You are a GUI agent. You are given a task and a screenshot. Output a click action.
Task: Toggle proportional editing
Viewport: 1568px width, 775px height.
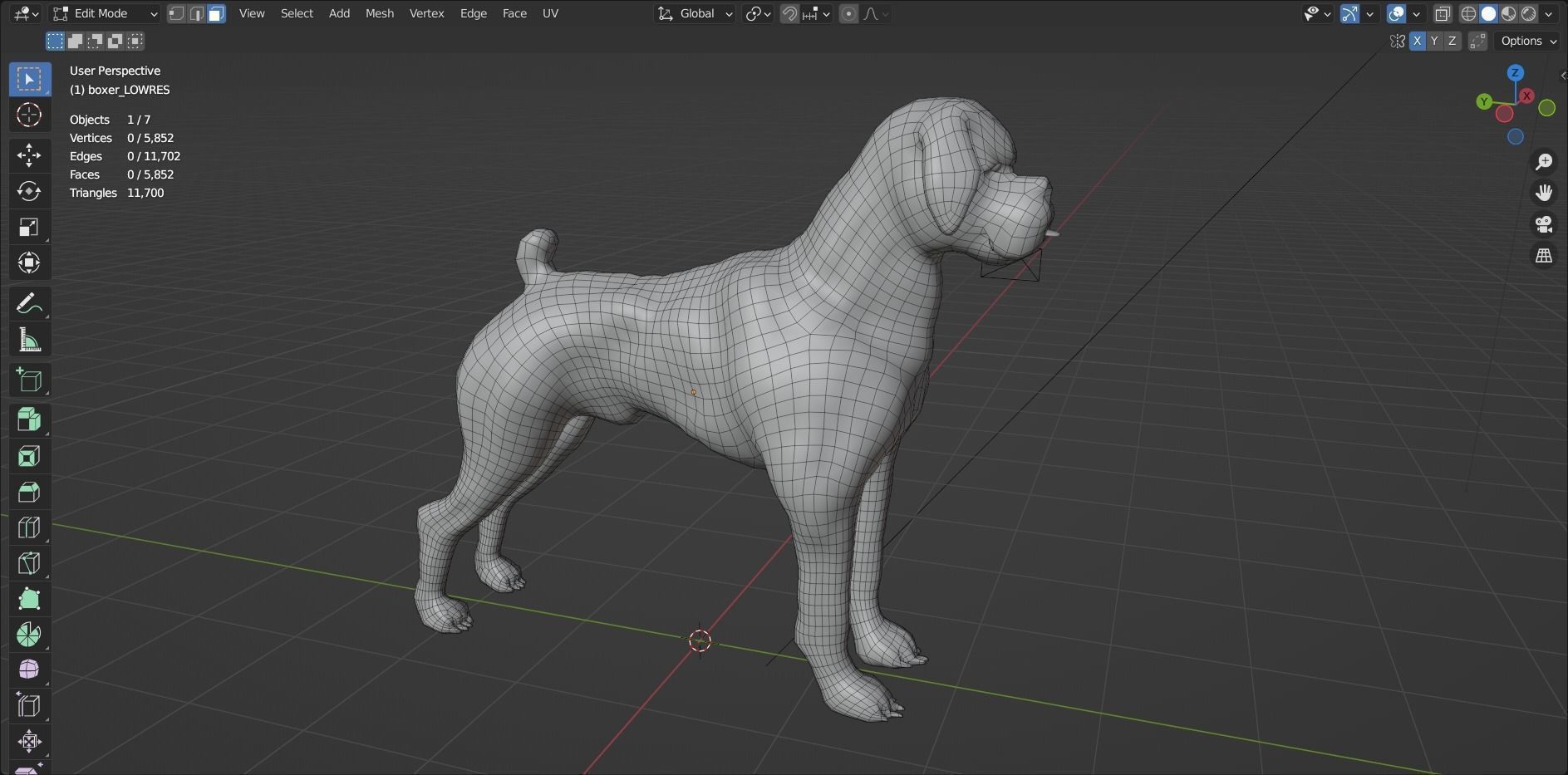[x=848, y=13]
